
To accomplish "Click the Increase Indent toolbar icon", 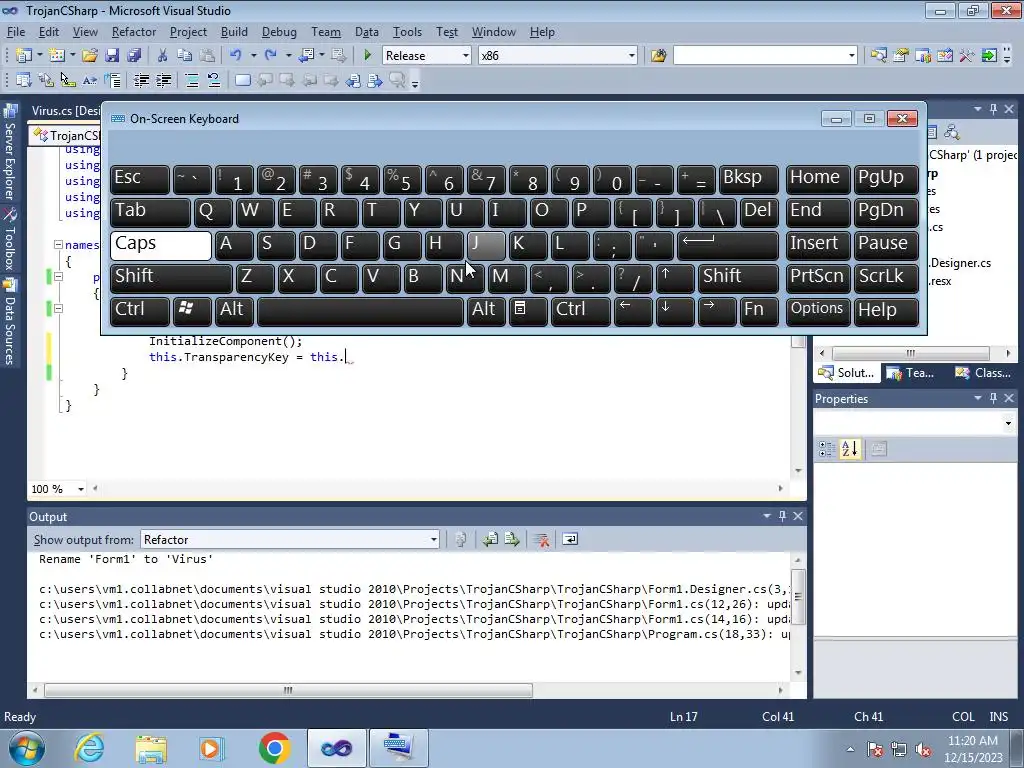I will (x=163, y=80).
